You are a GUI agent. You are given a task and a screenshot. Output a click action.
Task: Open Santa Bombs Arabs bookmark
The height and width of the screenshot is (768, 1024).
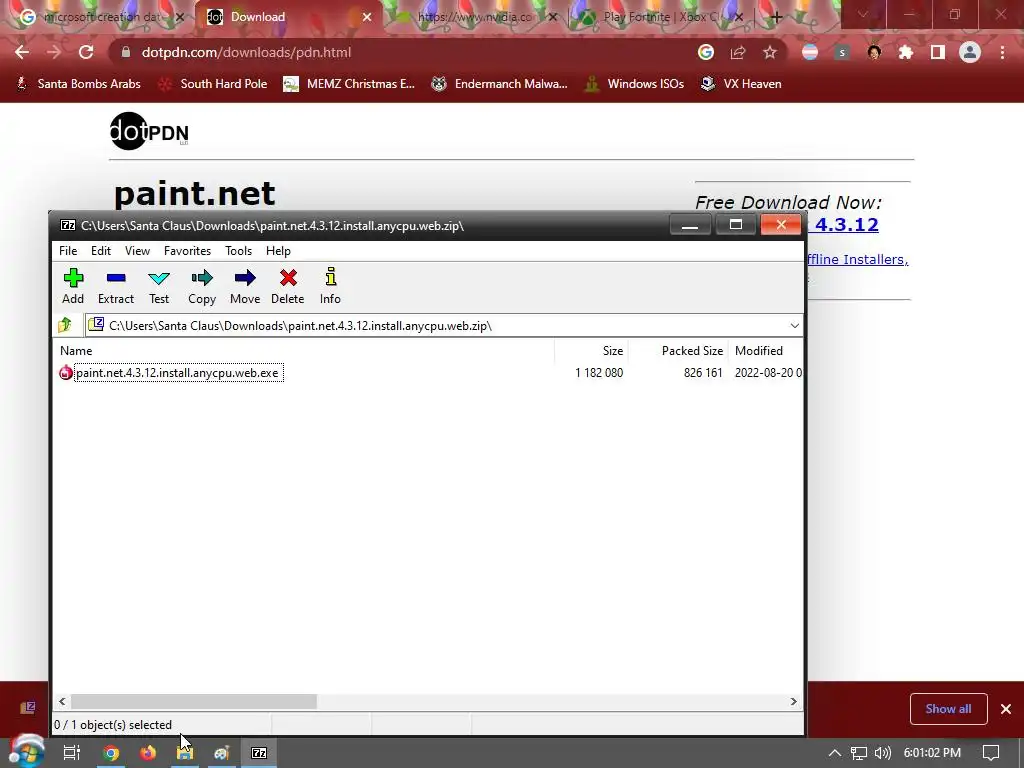[78, 84]
